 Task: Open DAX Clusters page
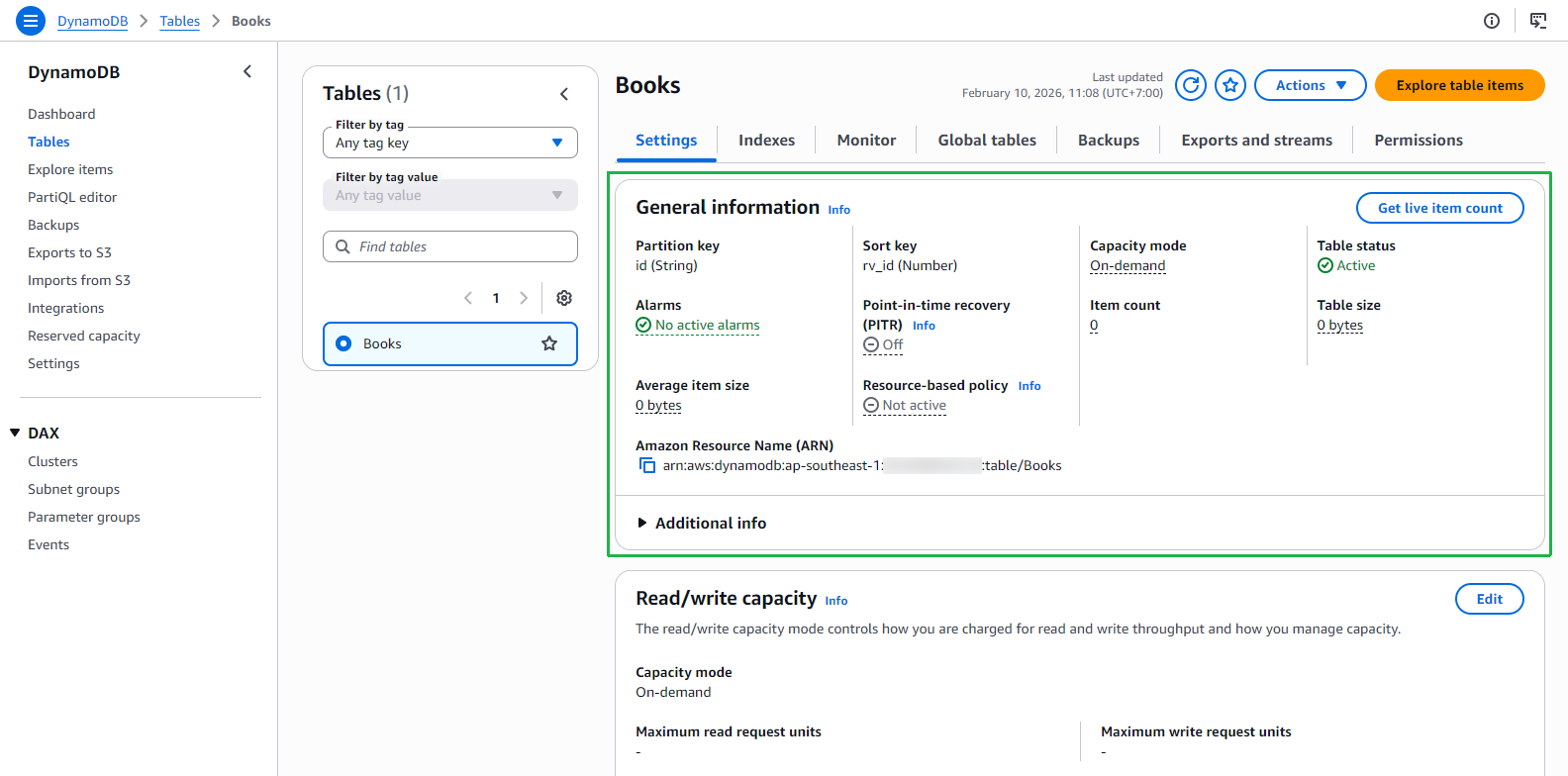pos(52,461)
